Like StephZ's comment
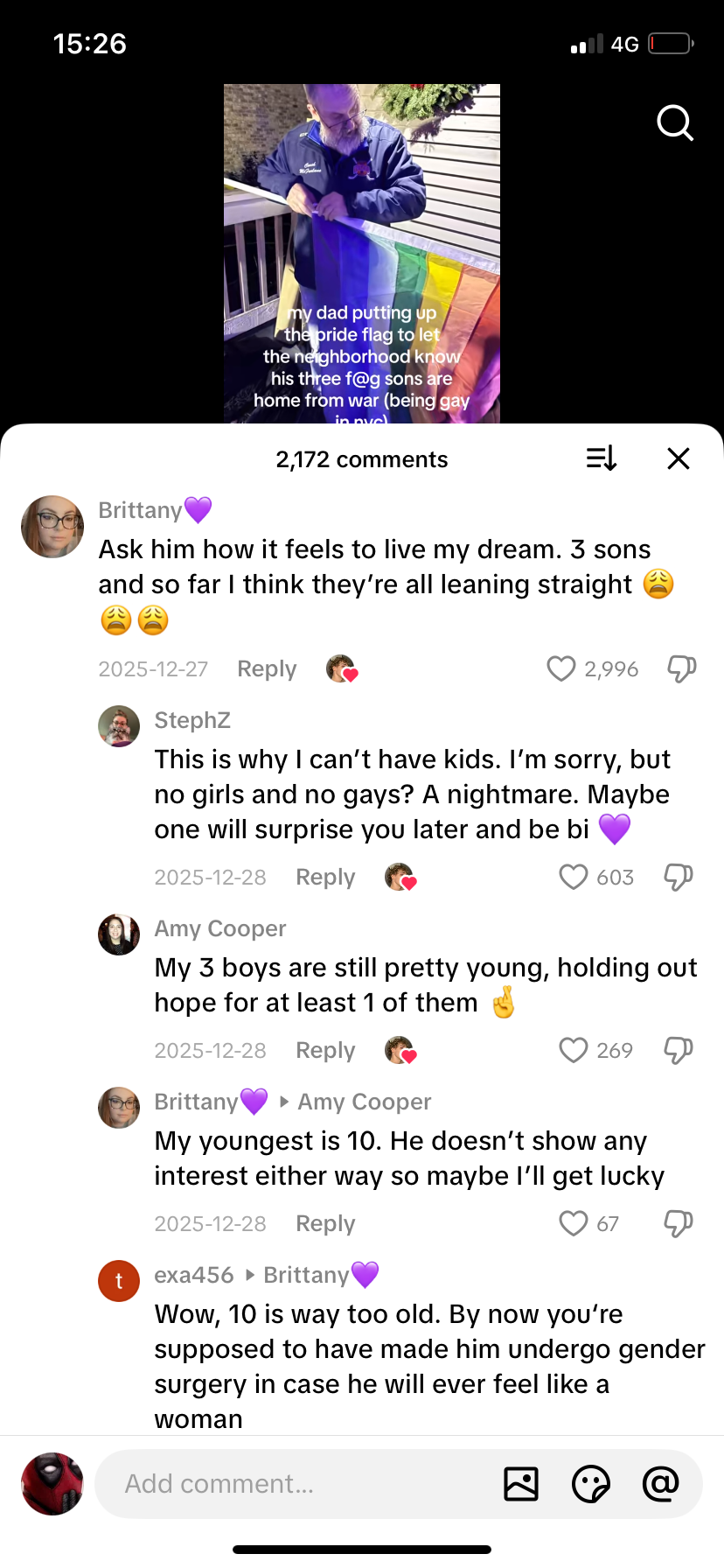This screenshot has width=724, height=1568. tap(574, 878)
